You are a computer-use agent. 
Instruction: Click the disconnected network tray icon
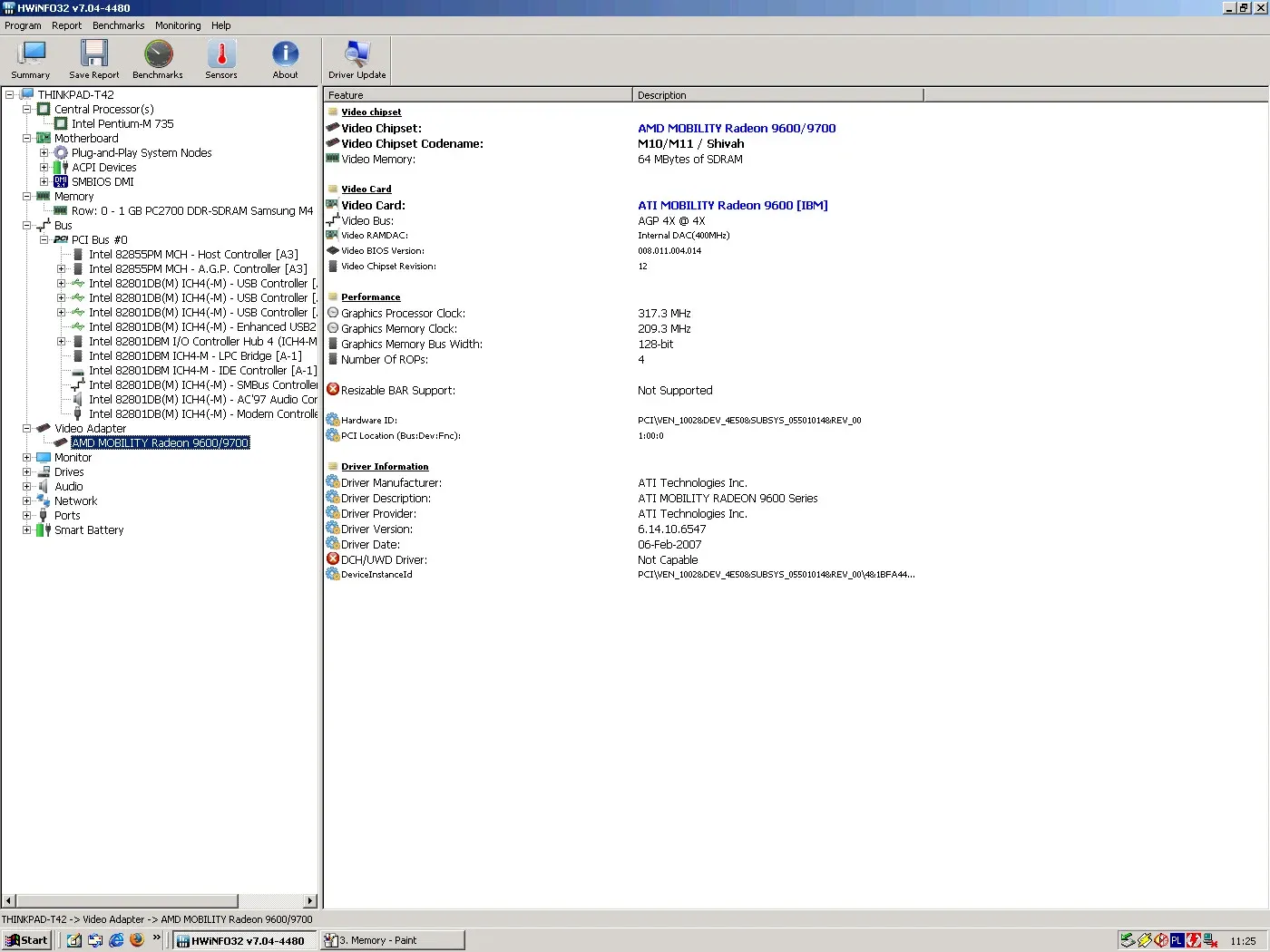(1210, 940)
